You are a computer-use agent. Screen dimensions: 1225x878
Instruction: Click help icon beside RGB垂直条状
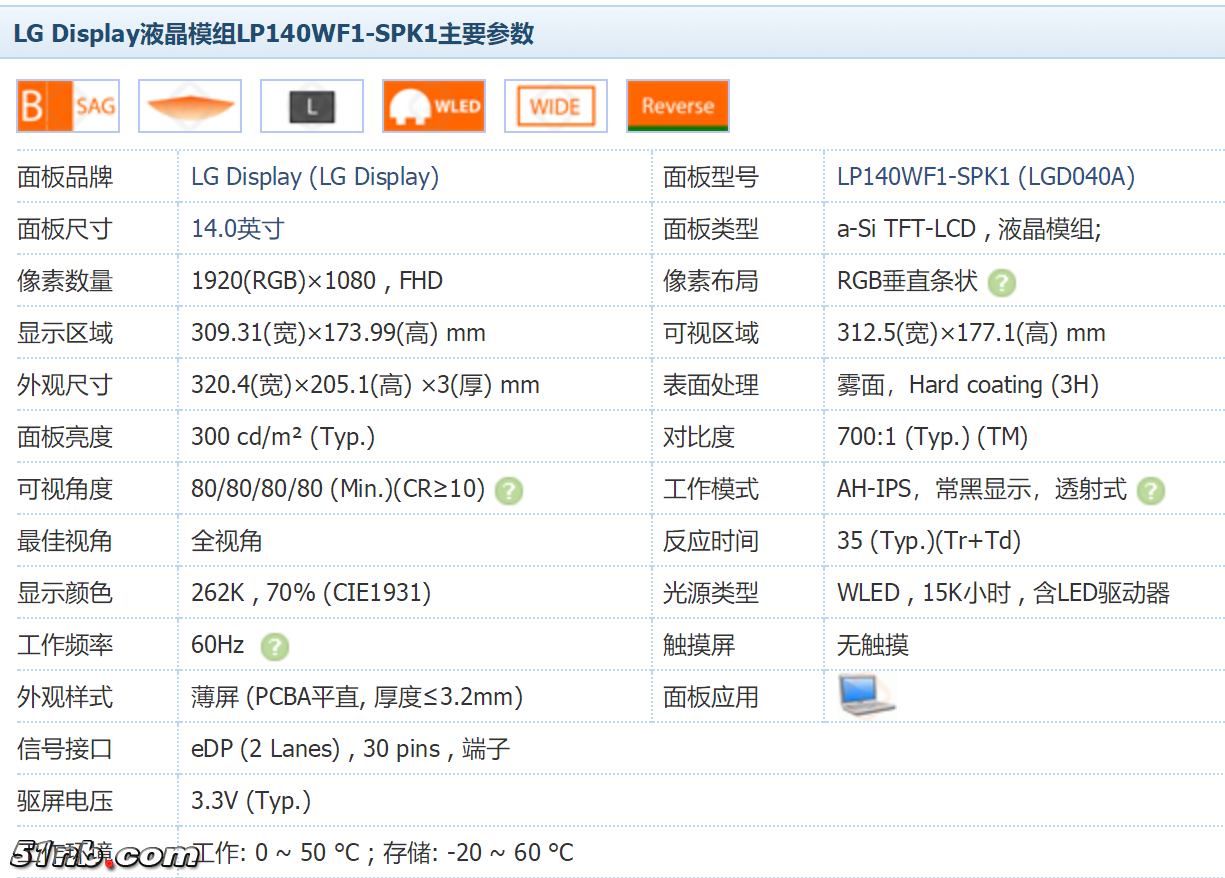1001,283
